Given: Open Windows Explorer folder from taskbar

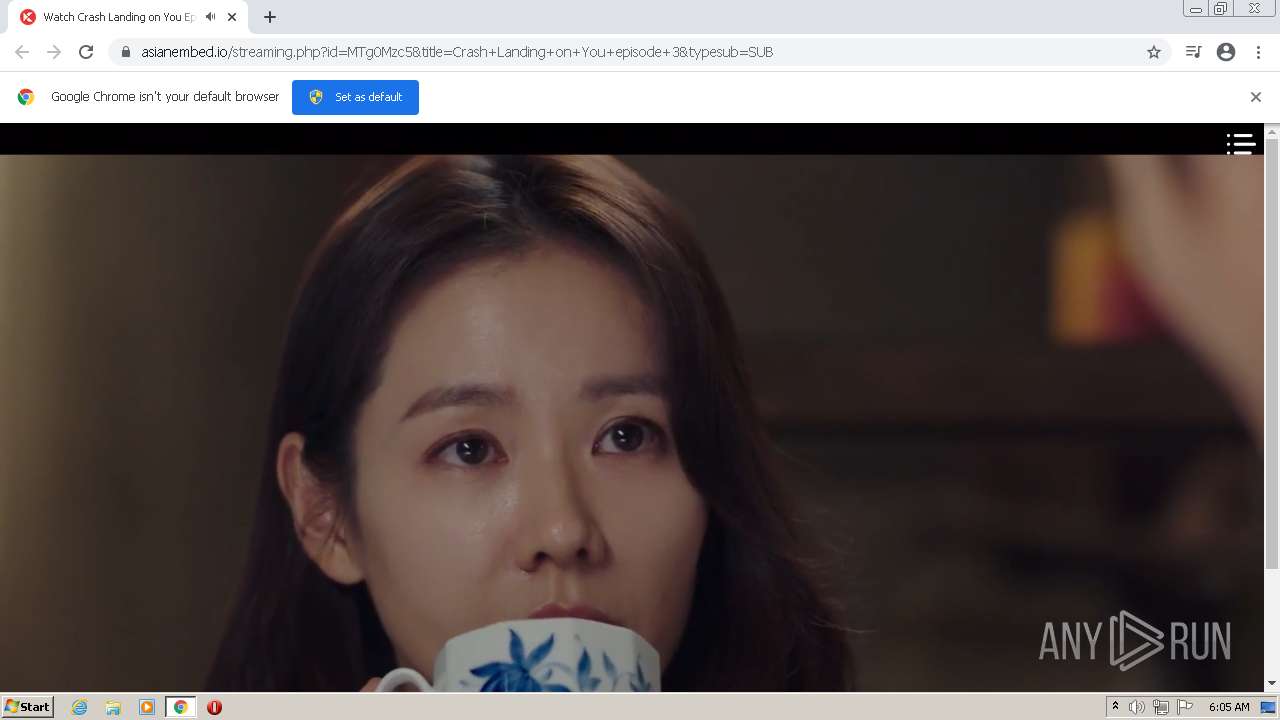Looking at the screenshot, I should 113,707.
